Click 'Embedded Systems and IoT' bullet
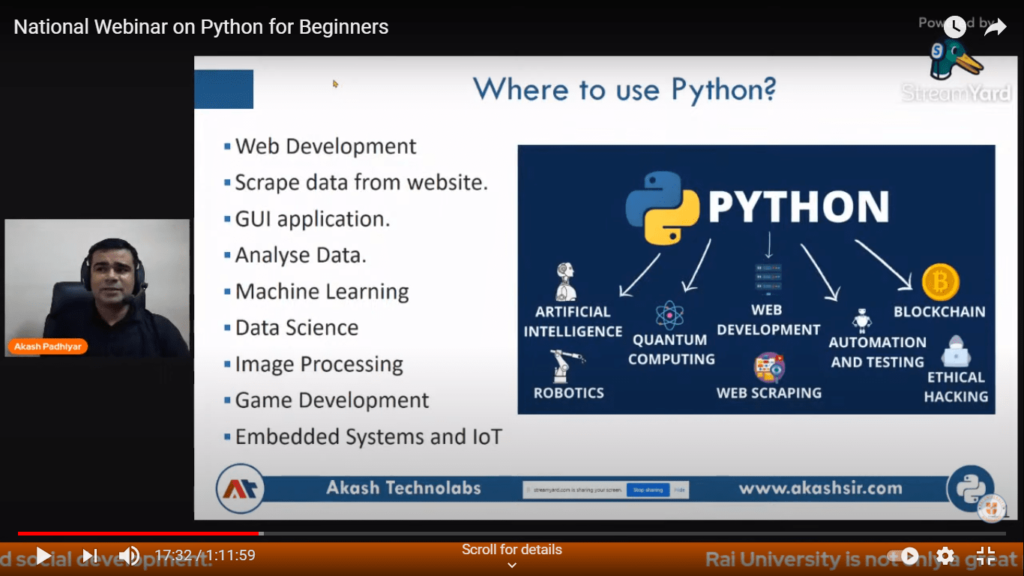 (x=368, y=437)
